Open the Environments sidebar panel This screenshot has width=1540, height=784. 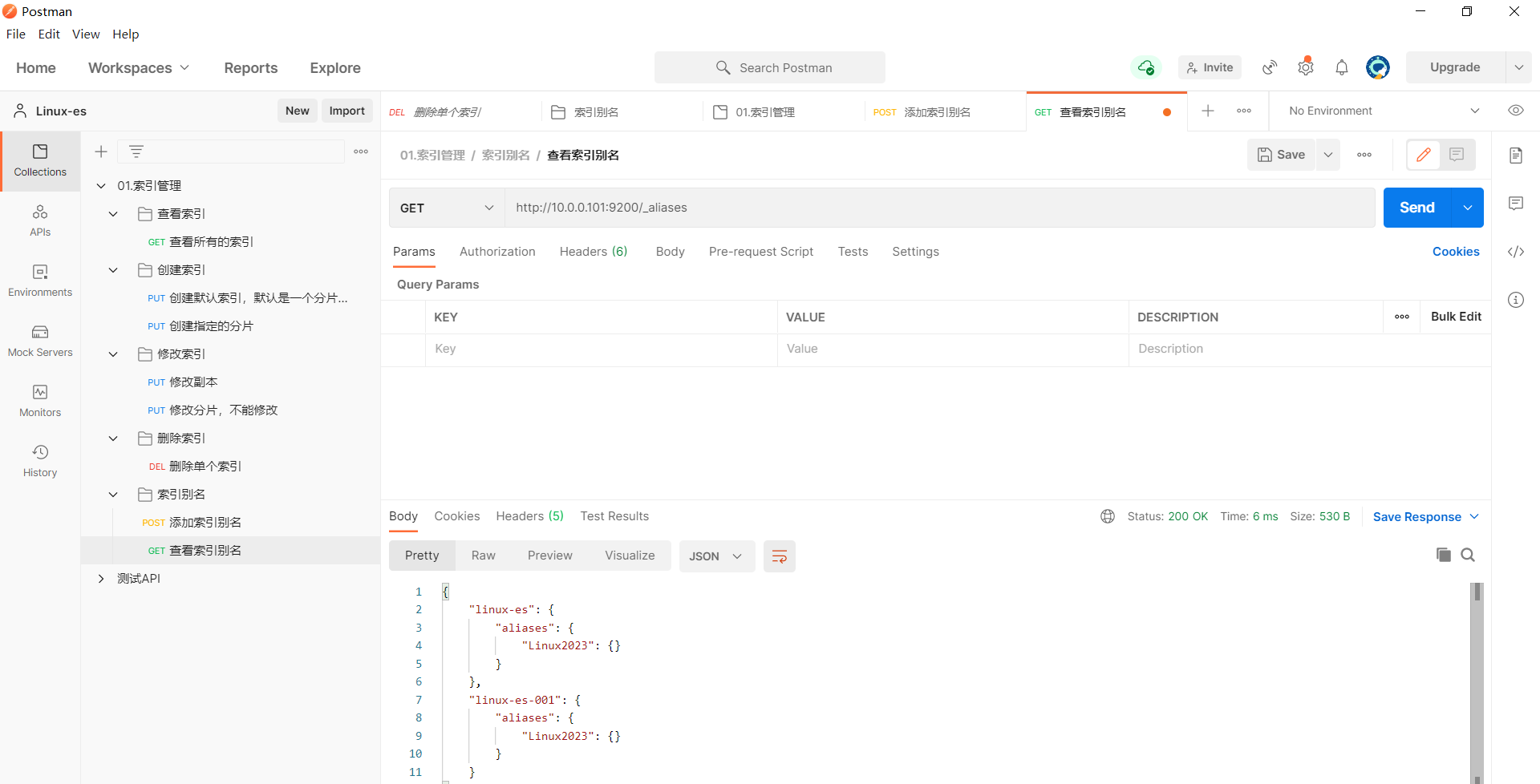40,281
